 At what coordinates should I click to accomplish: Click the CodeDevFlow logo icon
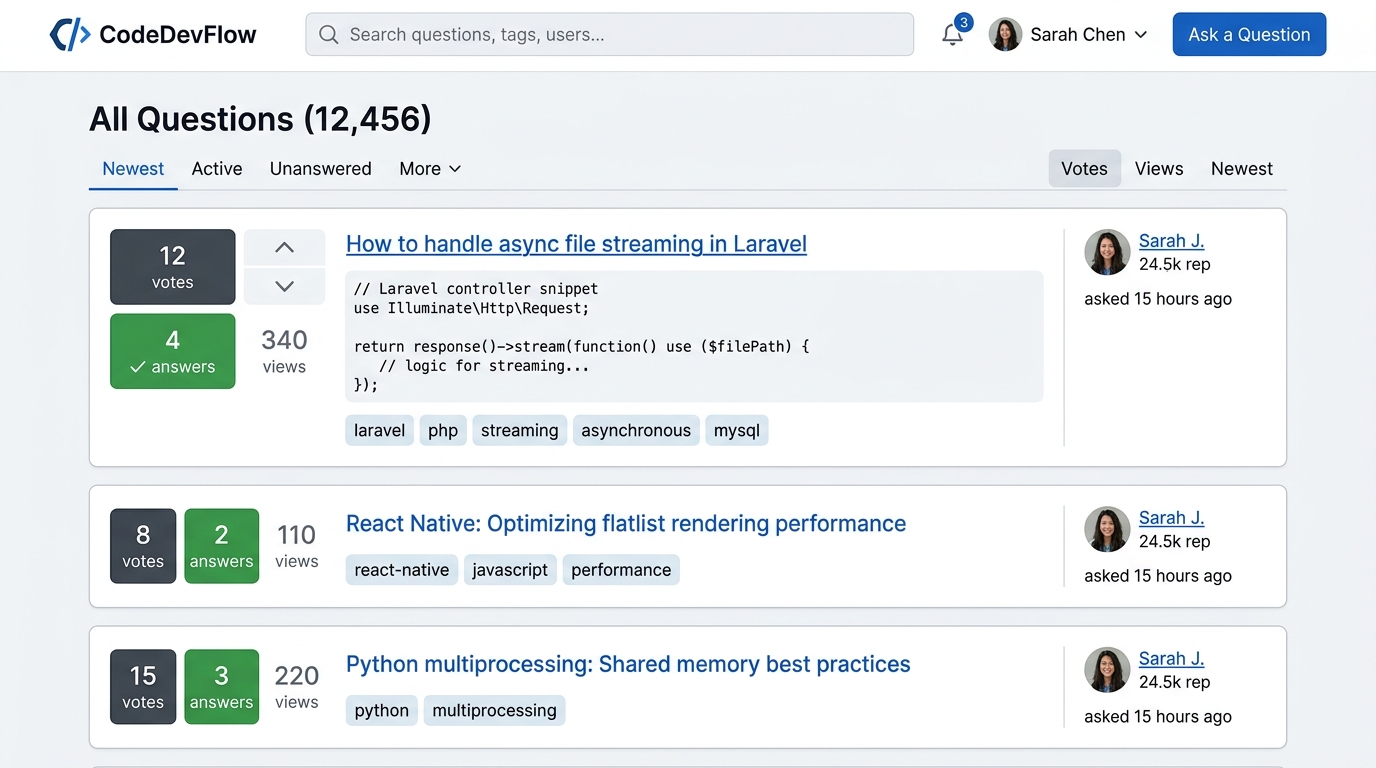click(x=70, y=35)
